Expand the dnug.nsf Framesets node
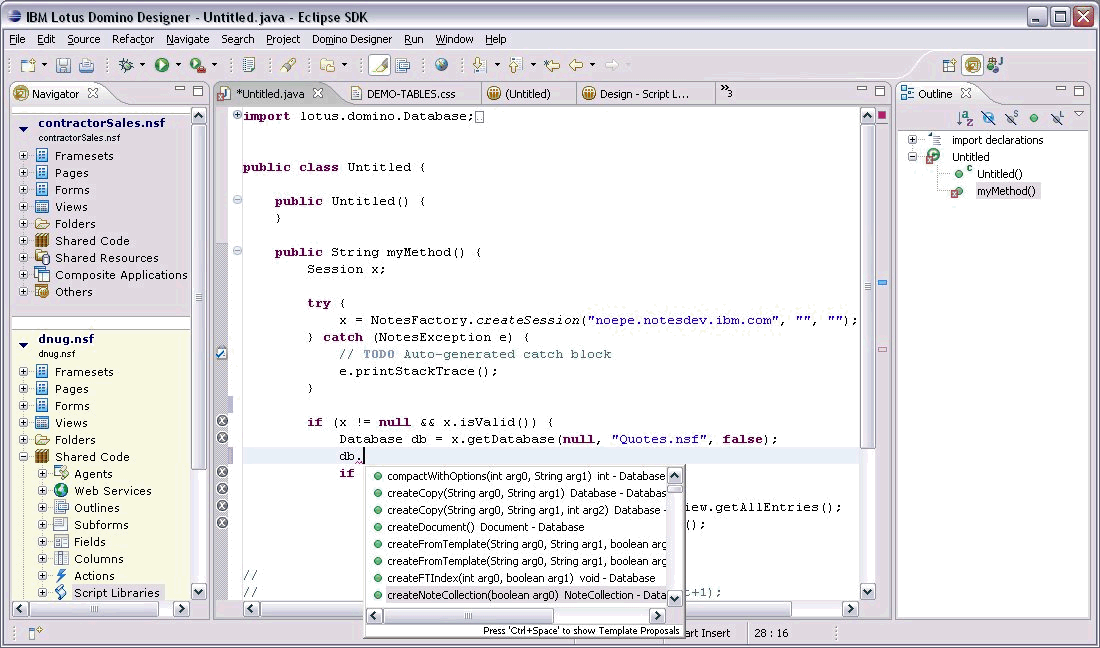This screenshot has width=1100, height=648. point(24,372)
